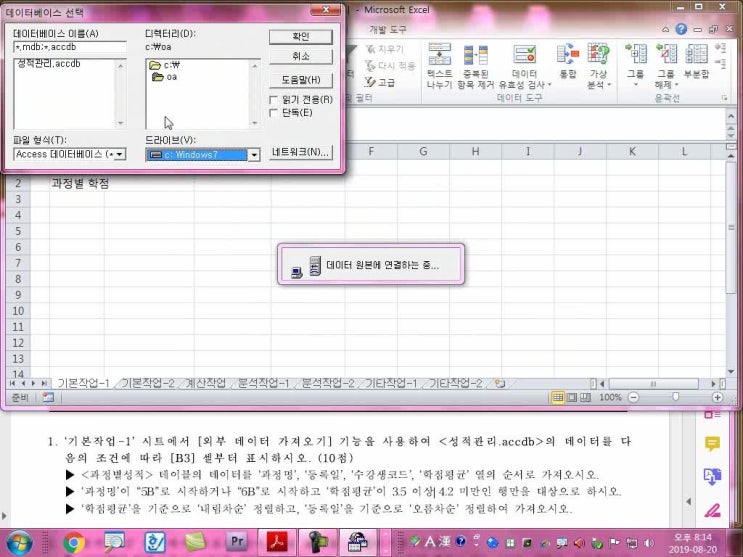The image size is (743, 557).
Task: Open Adobe Acrobat Reader in taskbar
Action: pyautogui.click(x=277, y=541)
